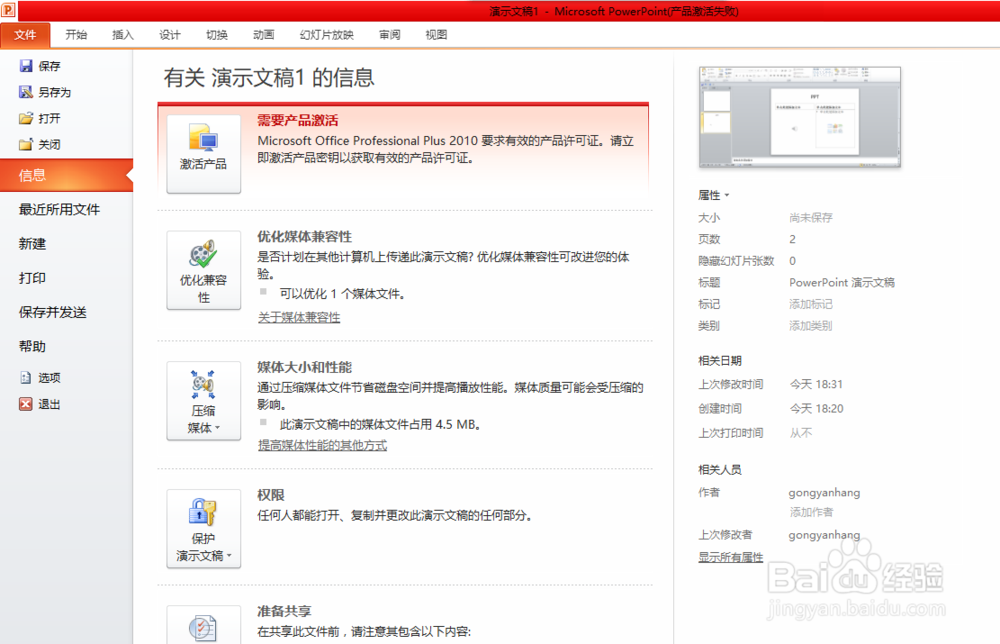Click the 今天 18:20 creation time
Image resolution: width=1000 pixels, height=644 pixels.
pyautogui.click(x=816, y=408)
